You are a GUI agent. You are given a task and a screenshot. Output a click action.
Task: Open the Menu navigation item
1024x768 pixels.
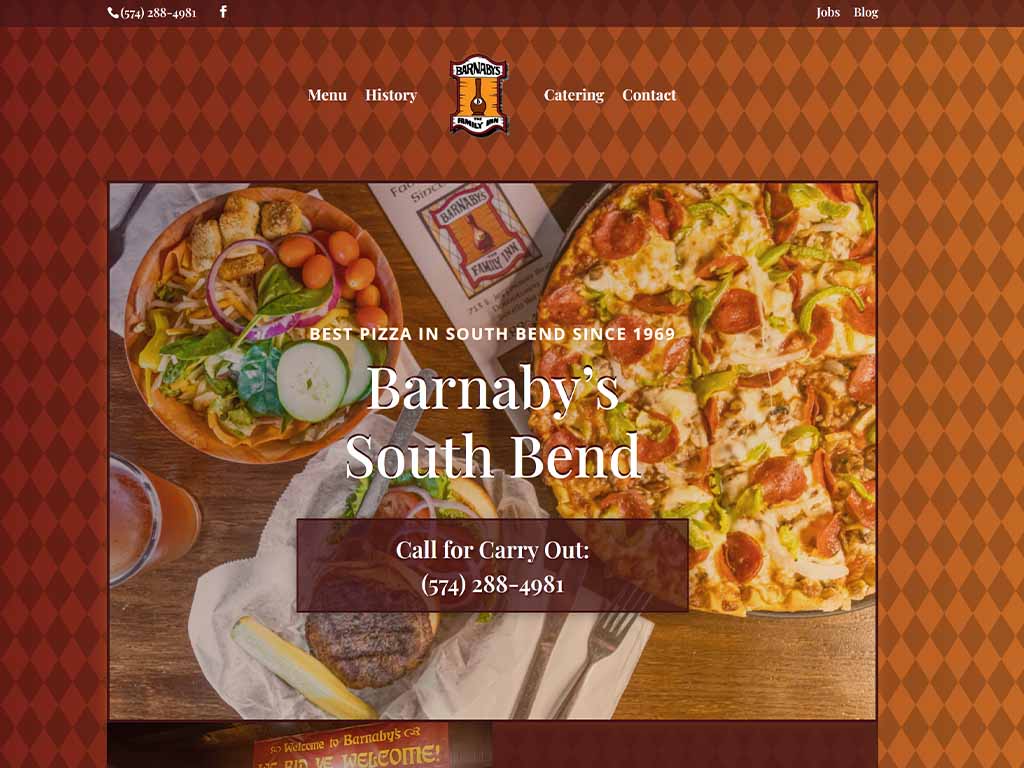coord(327,95)
